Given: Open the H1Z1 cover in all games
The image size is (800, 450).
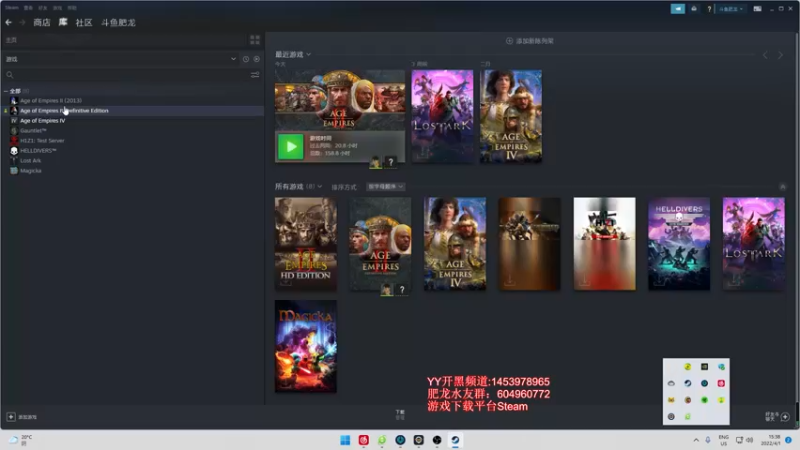Looking at the screenshot, I should click(605, 244).
